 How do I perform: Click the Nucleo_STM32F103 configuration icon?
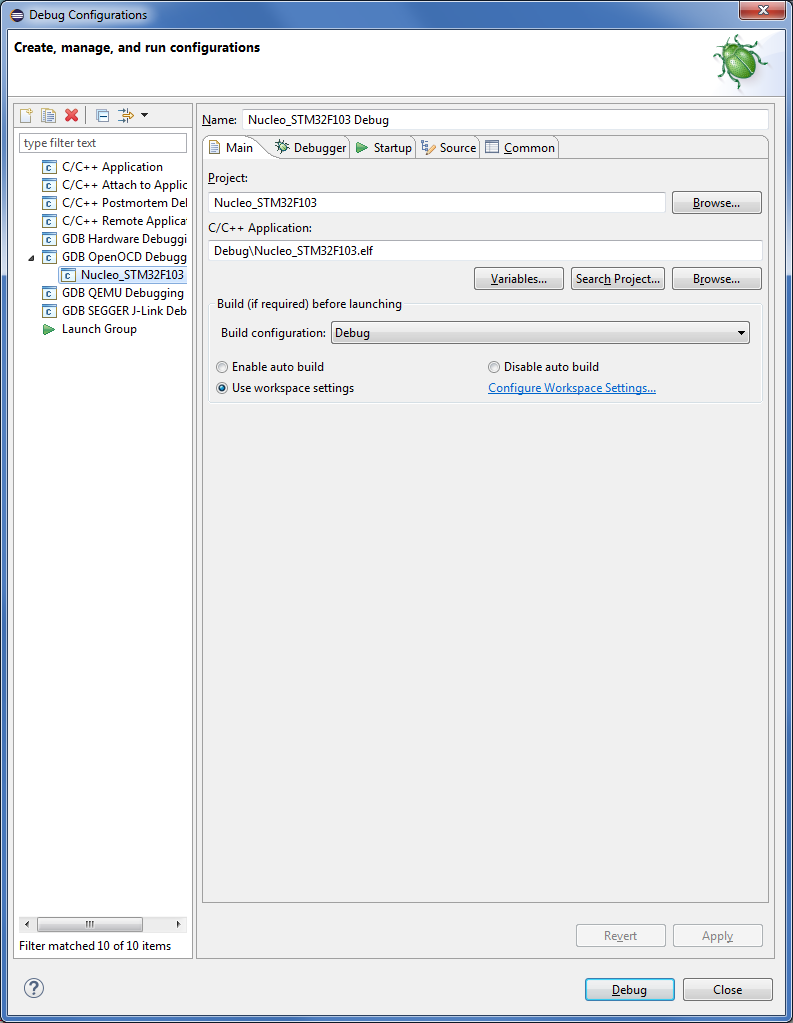pyautogui.click(x=68, y=275)
